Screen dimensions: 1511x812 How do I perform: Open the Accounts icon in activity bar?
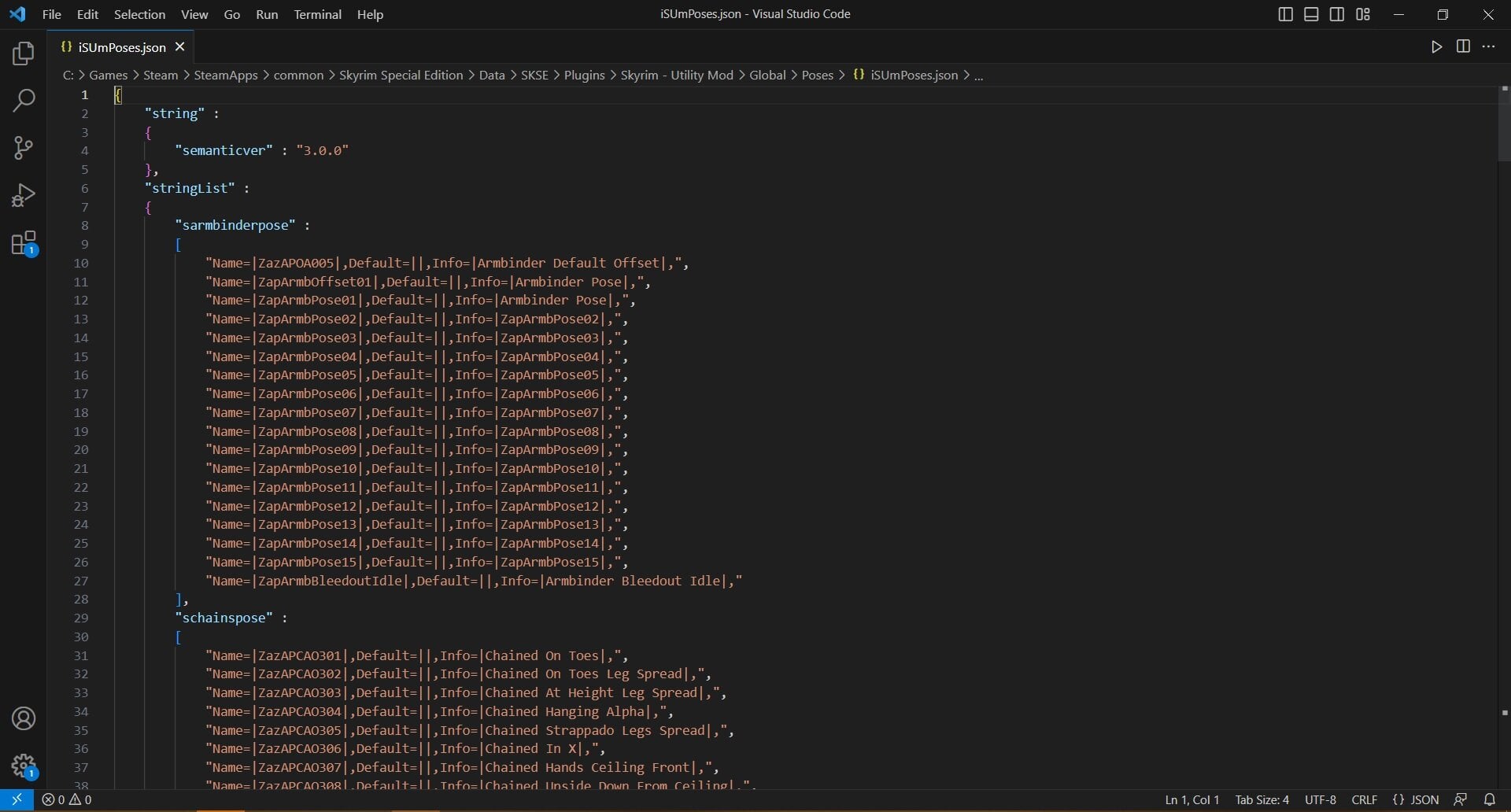pyautogui.click(x=24, y=718)
